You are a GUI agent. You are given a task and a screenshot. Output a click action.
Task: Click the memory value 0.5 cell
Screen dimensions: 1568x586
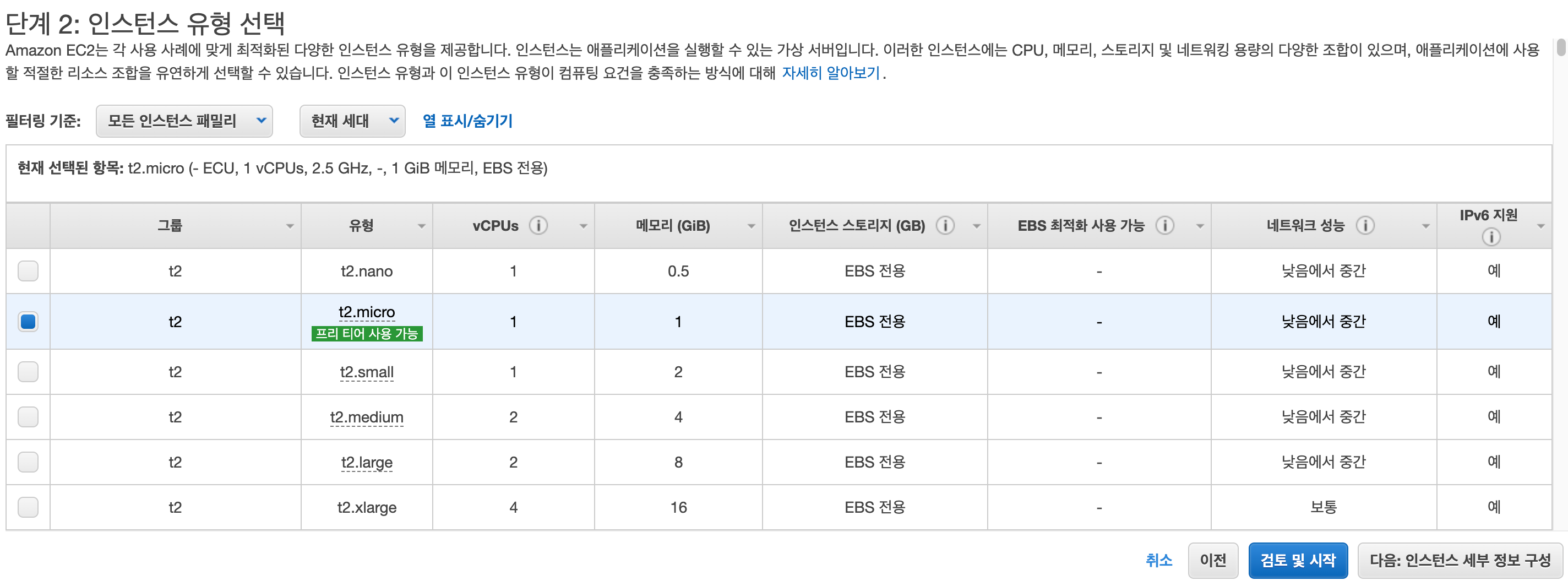(678, 271)
